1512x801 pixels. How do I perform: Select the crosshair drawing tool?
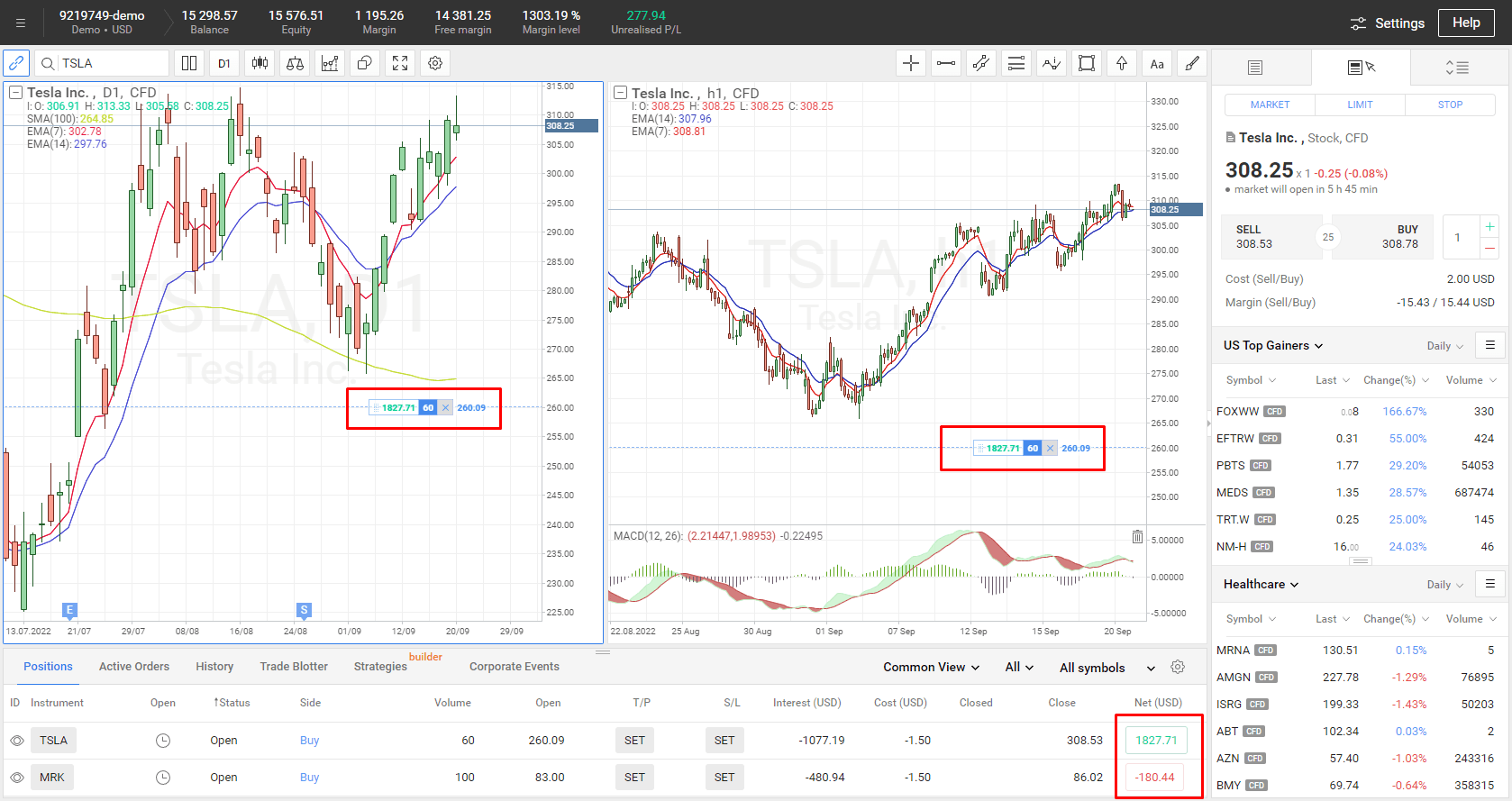click(x=911, y=63)
